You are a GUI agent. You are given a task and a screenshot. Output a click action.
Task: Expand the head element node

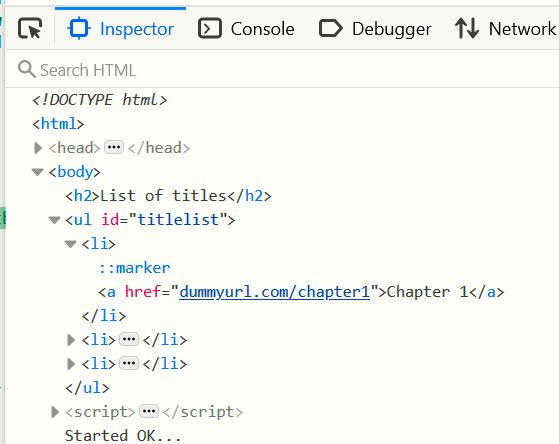click(x=37, y=148)
